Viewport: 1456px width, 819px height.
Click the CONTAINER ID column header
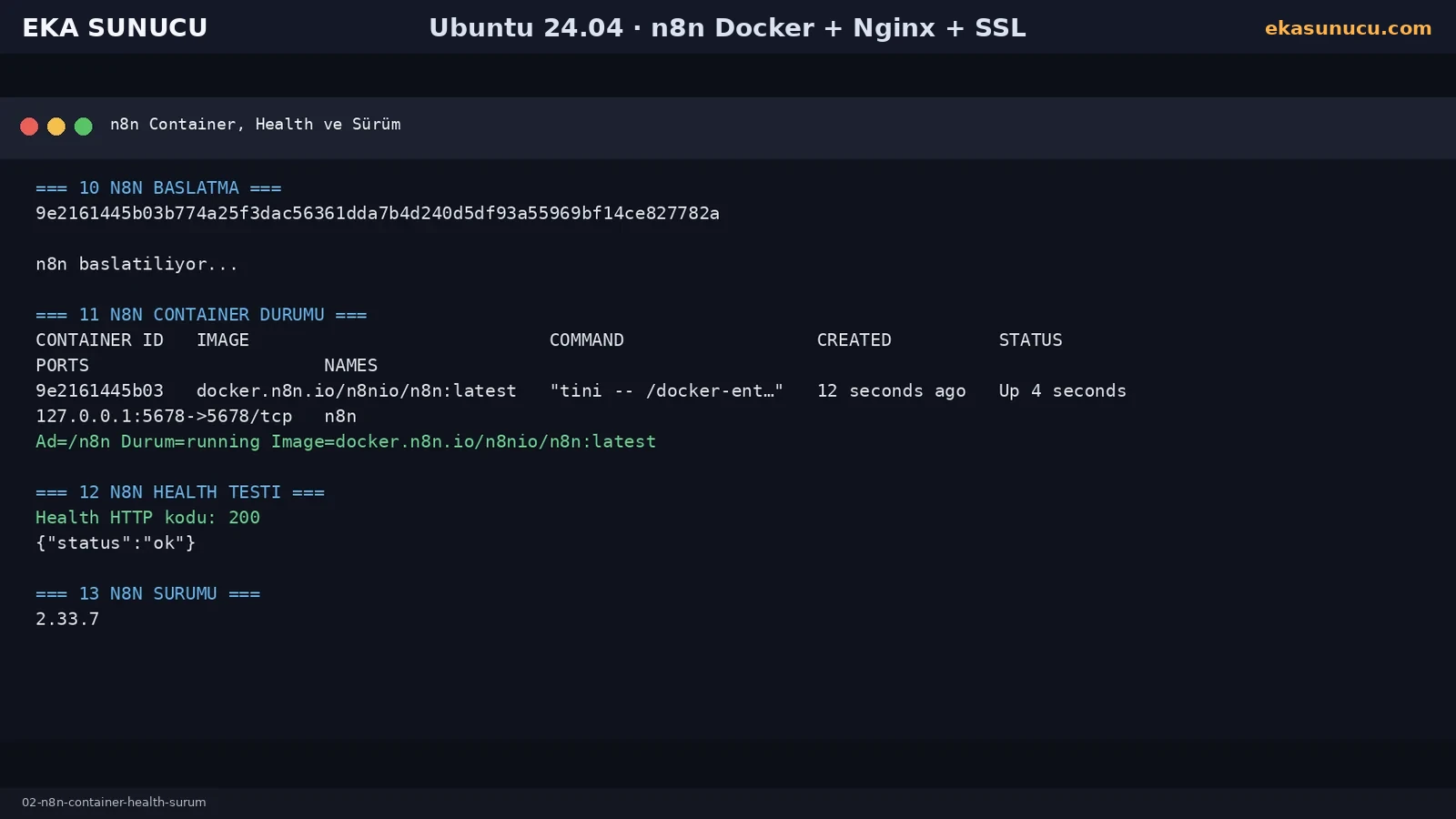click(99, 339)
